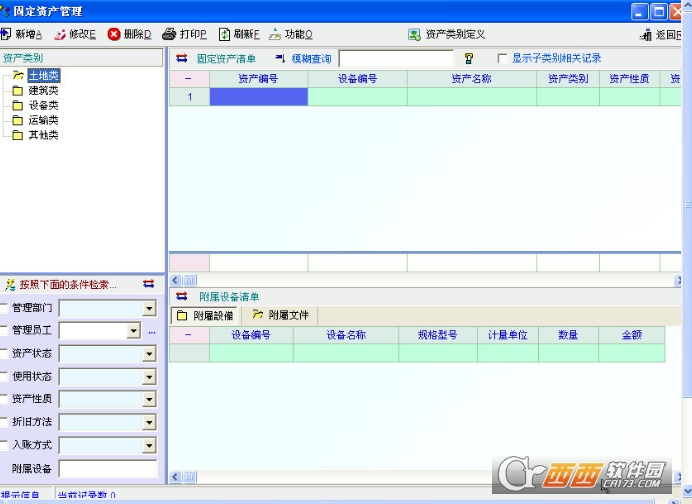Click the 资产类别定义 icon
Viewport: 692px width, 504px height.
[414, 34]
